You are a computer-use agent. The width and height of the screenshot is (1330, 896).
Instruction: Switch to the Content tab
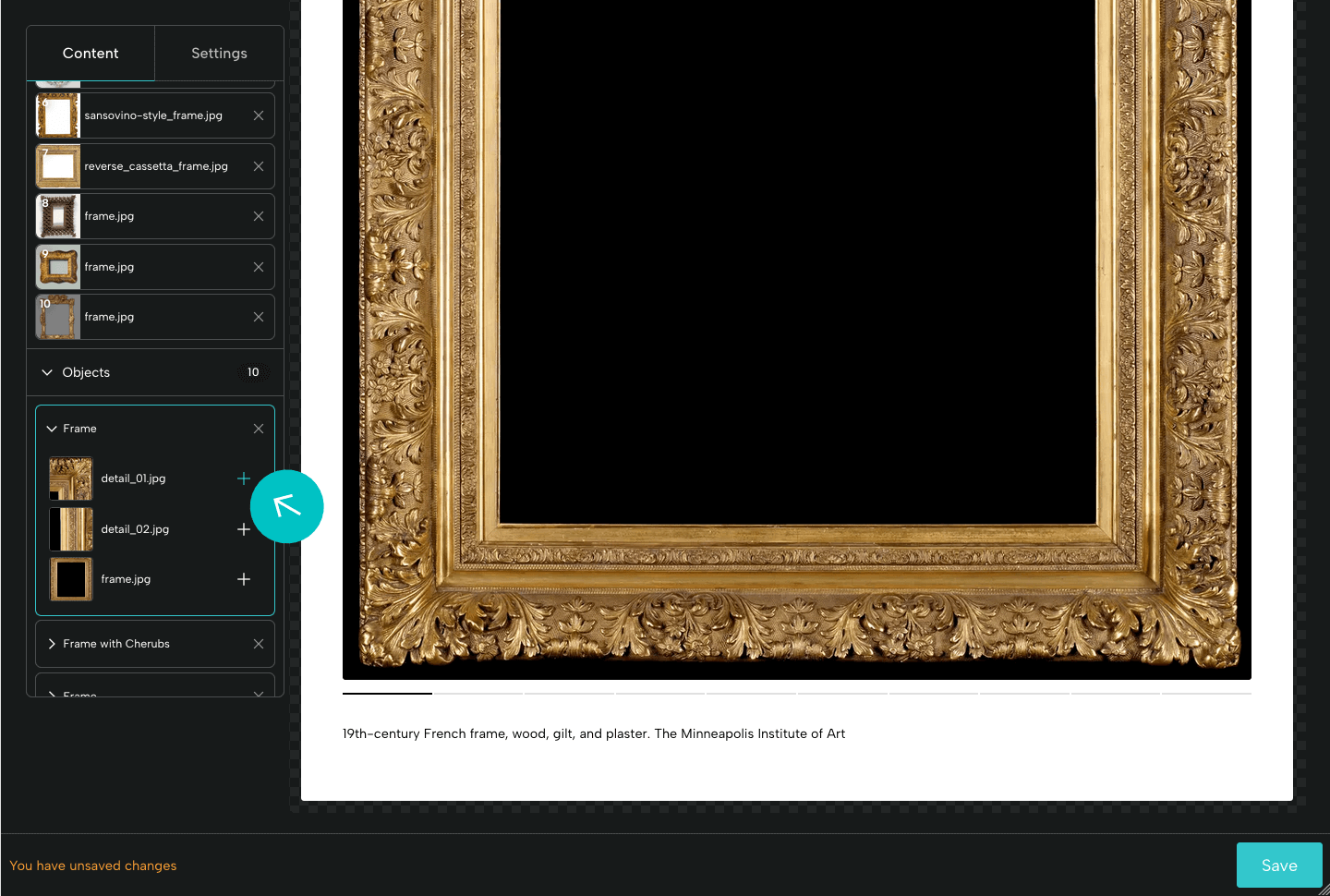click(x=91, y=53)
